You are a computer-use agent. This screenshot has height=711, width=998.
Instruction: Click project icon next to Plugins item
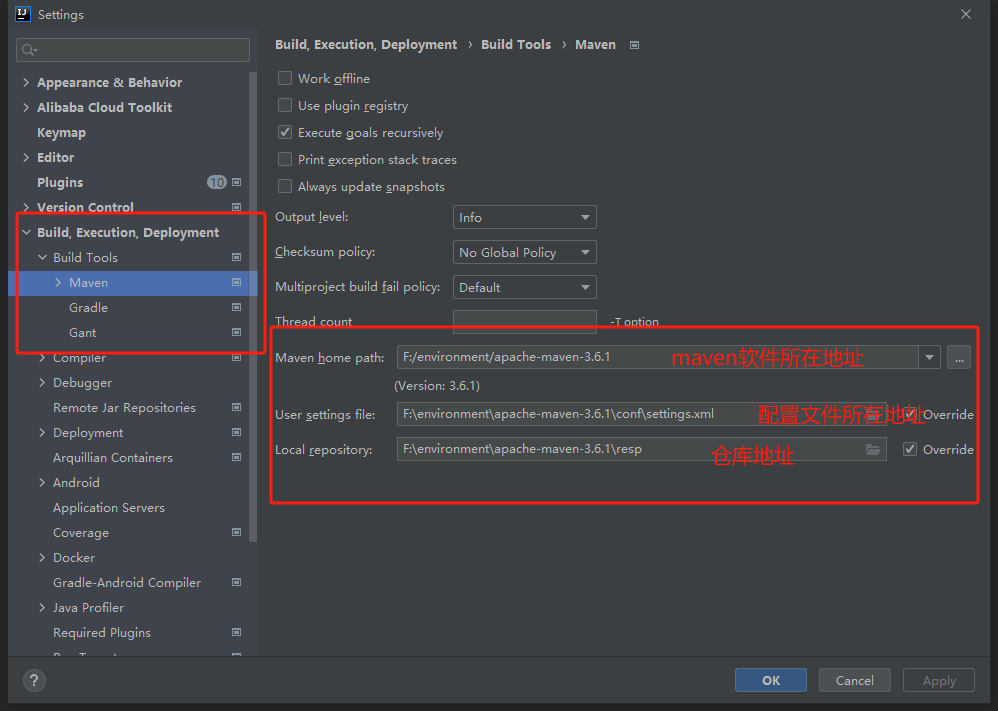pyautogui.click(x=237, y=183)
